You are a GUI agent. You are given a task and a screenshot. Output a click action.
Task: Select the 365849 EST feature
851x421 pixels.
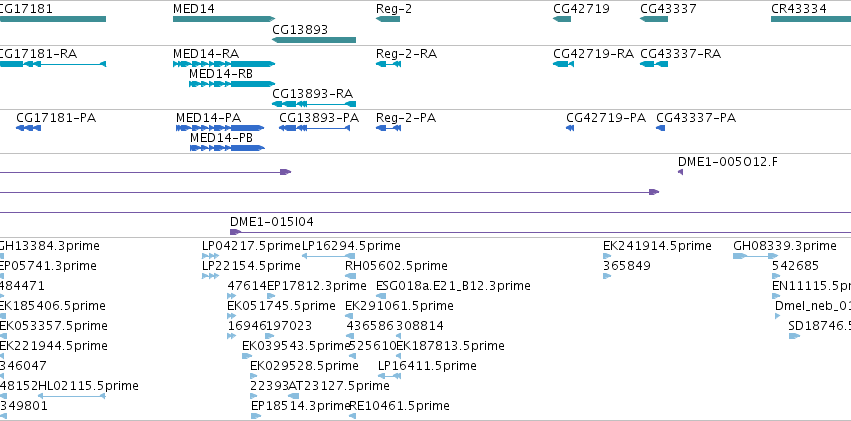tap(607, 276)
